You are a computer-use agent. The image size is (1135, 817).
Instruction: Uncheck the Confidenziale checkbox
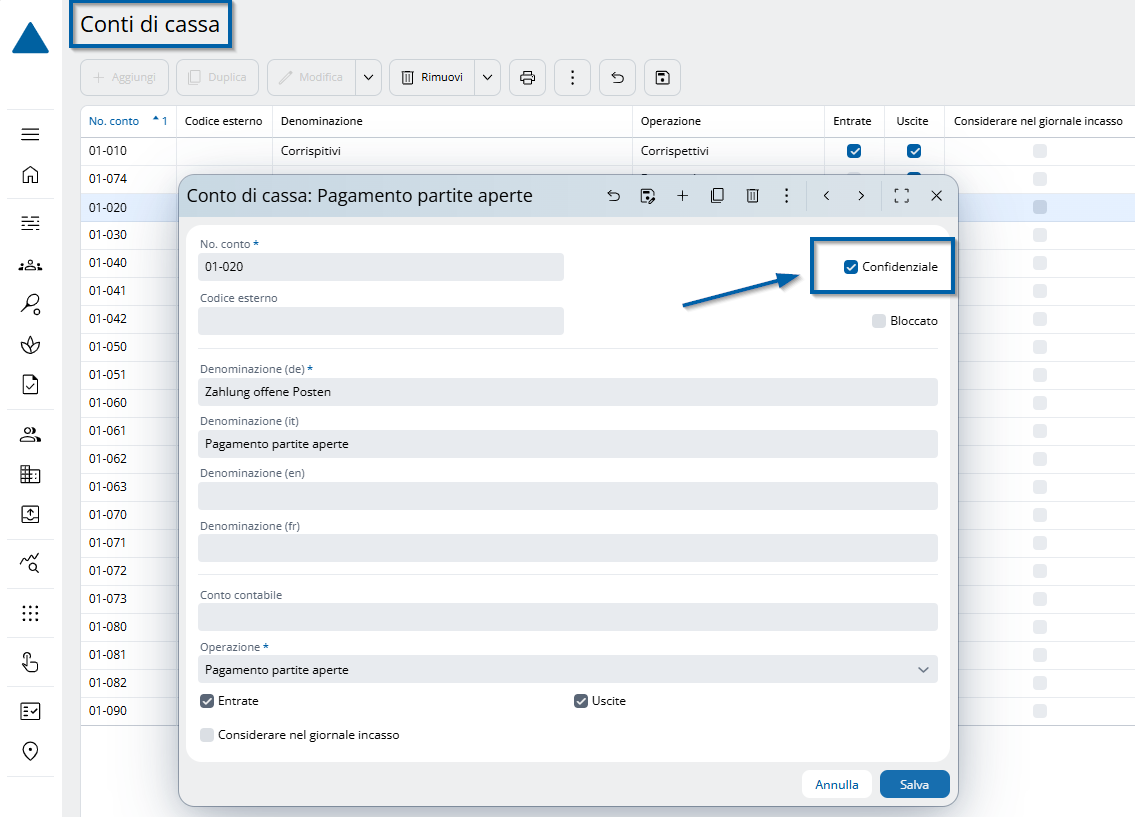tap(851, 267)
